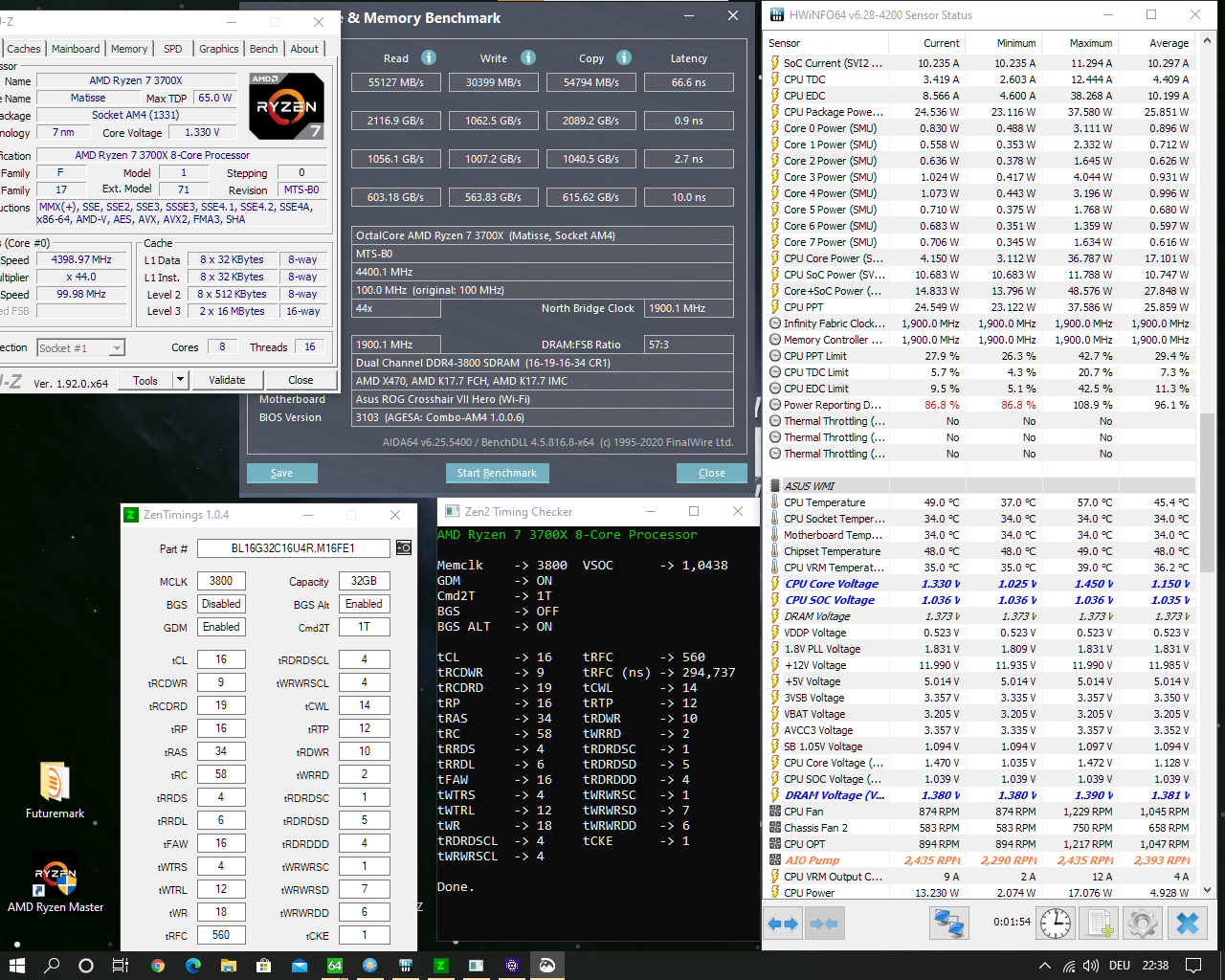
Task: Open Futuremark desktop shortcut
Action: click(x=56, y=791)
